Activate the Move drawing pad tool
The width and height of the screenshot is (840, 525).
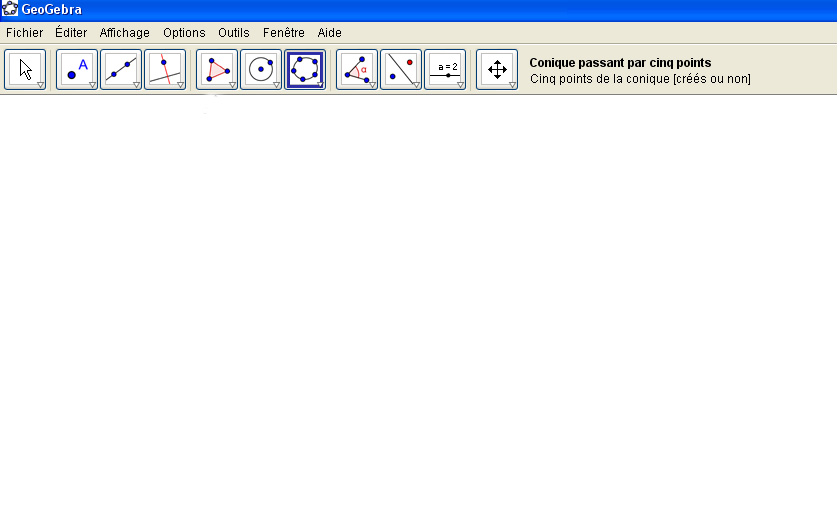click(x=496, y=69)
